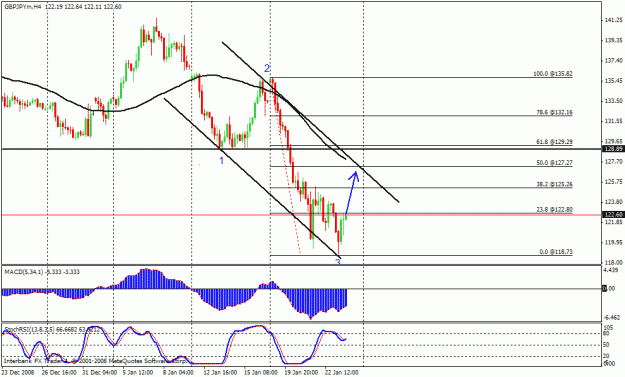Click the 119.95 price axis value
This screenshot has height=377, width=625.
pyautogui.click(x=614, y=242)
